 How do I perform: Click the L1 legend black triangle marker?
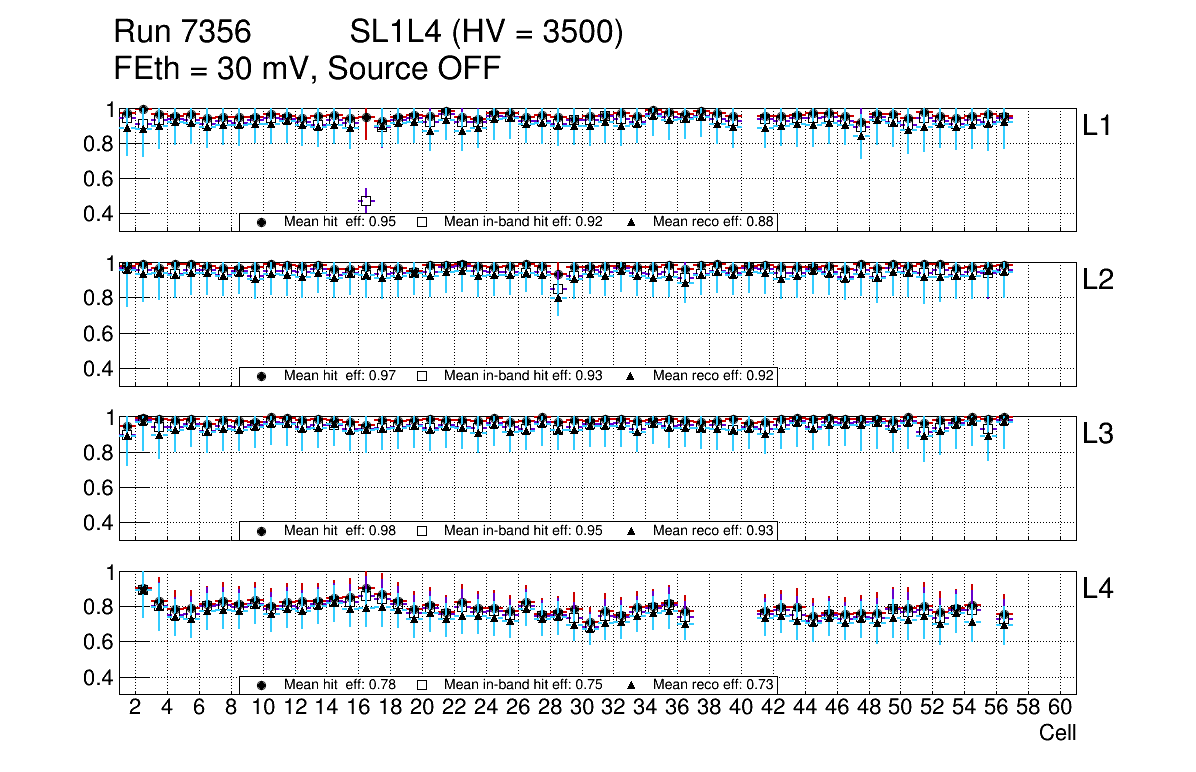click(x=631, y=222)
